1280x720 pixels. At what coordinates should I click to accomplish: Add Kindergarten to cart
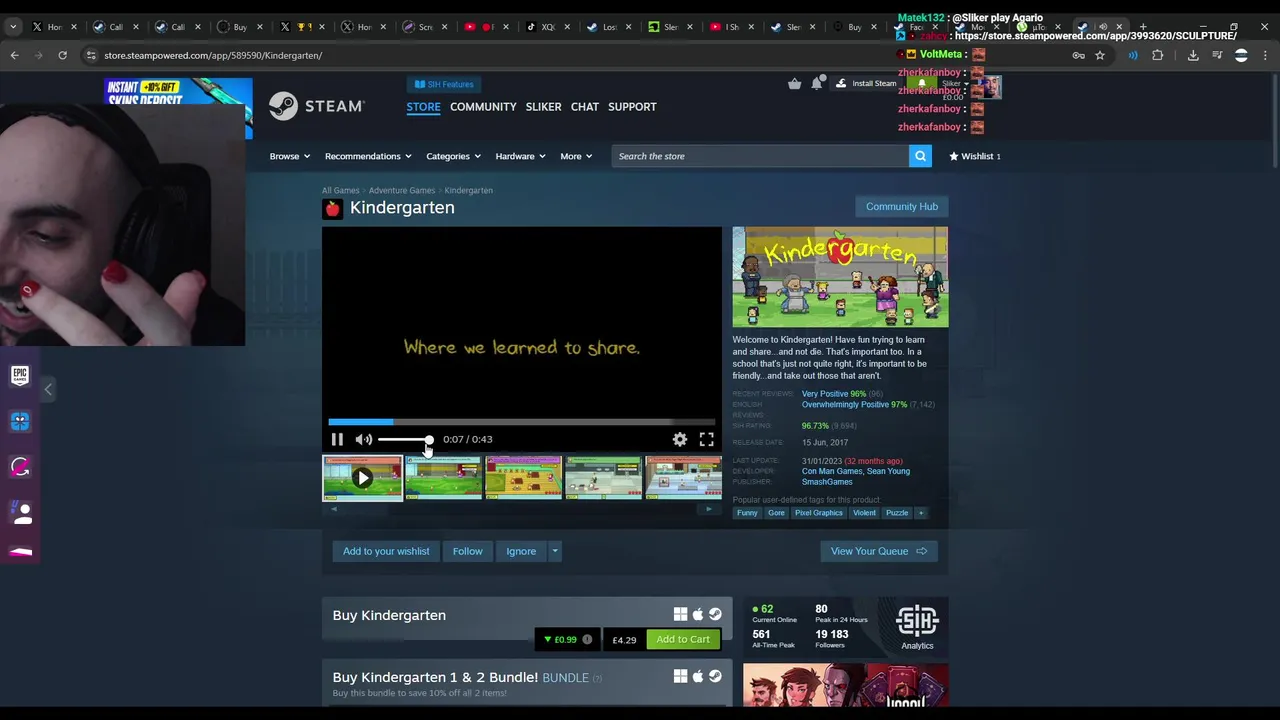[683, 639]
